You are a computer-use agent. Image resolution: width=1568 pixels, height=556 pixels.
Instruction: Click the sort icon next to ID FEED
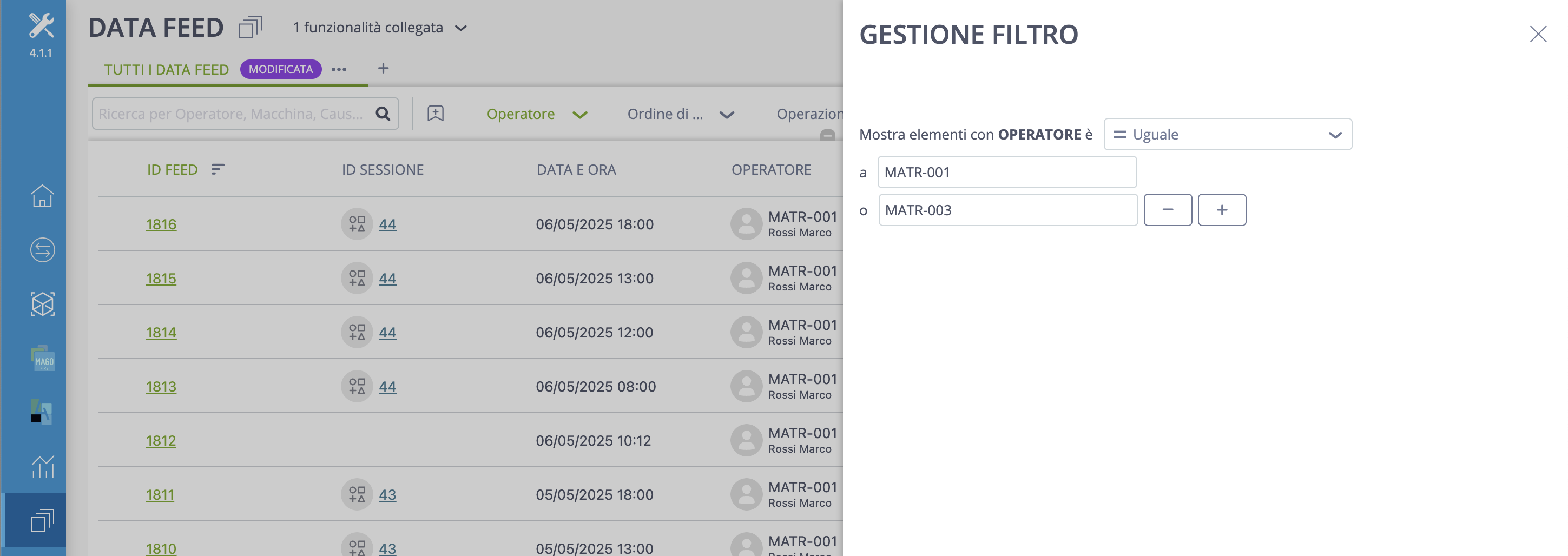[x=218, y=169]
